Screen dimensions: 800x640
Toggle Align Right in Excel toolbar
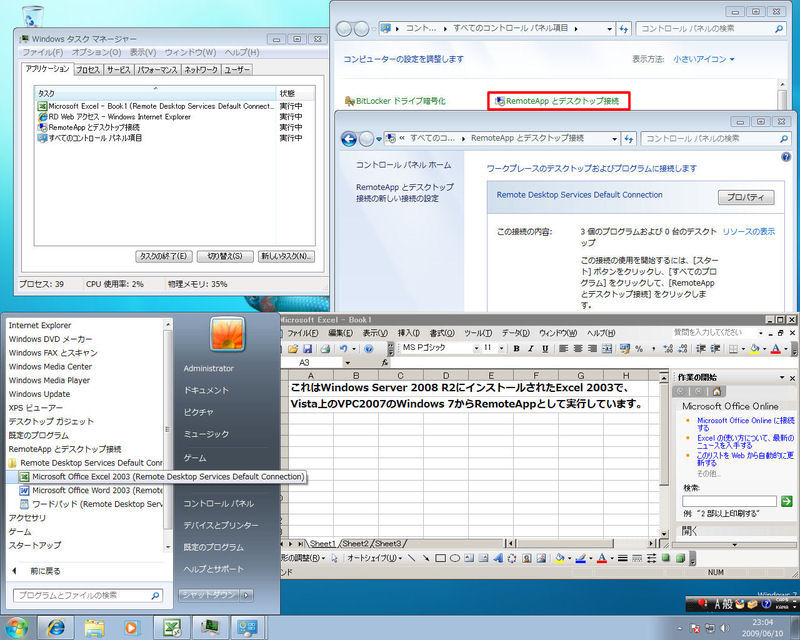coord(592,349)
